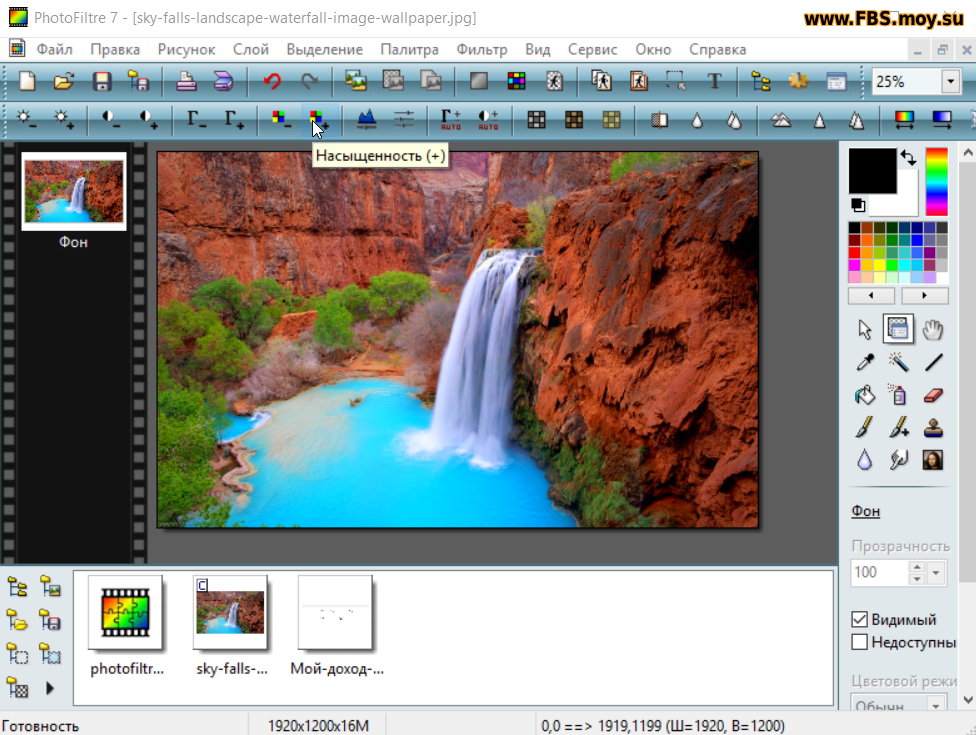Select the Fill paint bucket tool
Screen dimensions: 976x735
click(865, 395)
